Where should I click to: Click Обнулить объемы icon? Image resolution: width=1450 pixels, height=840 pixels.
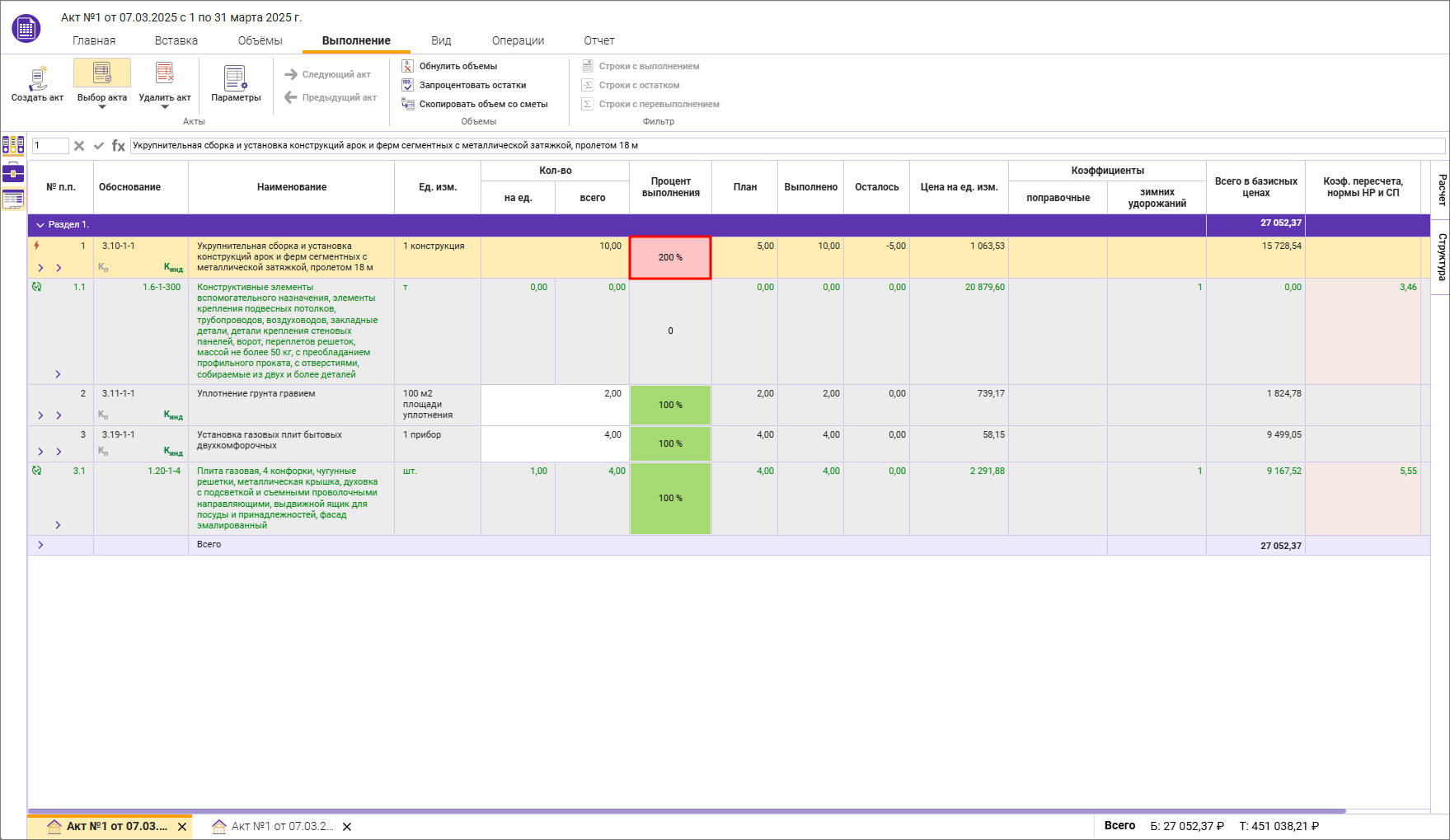pos(408,66)
